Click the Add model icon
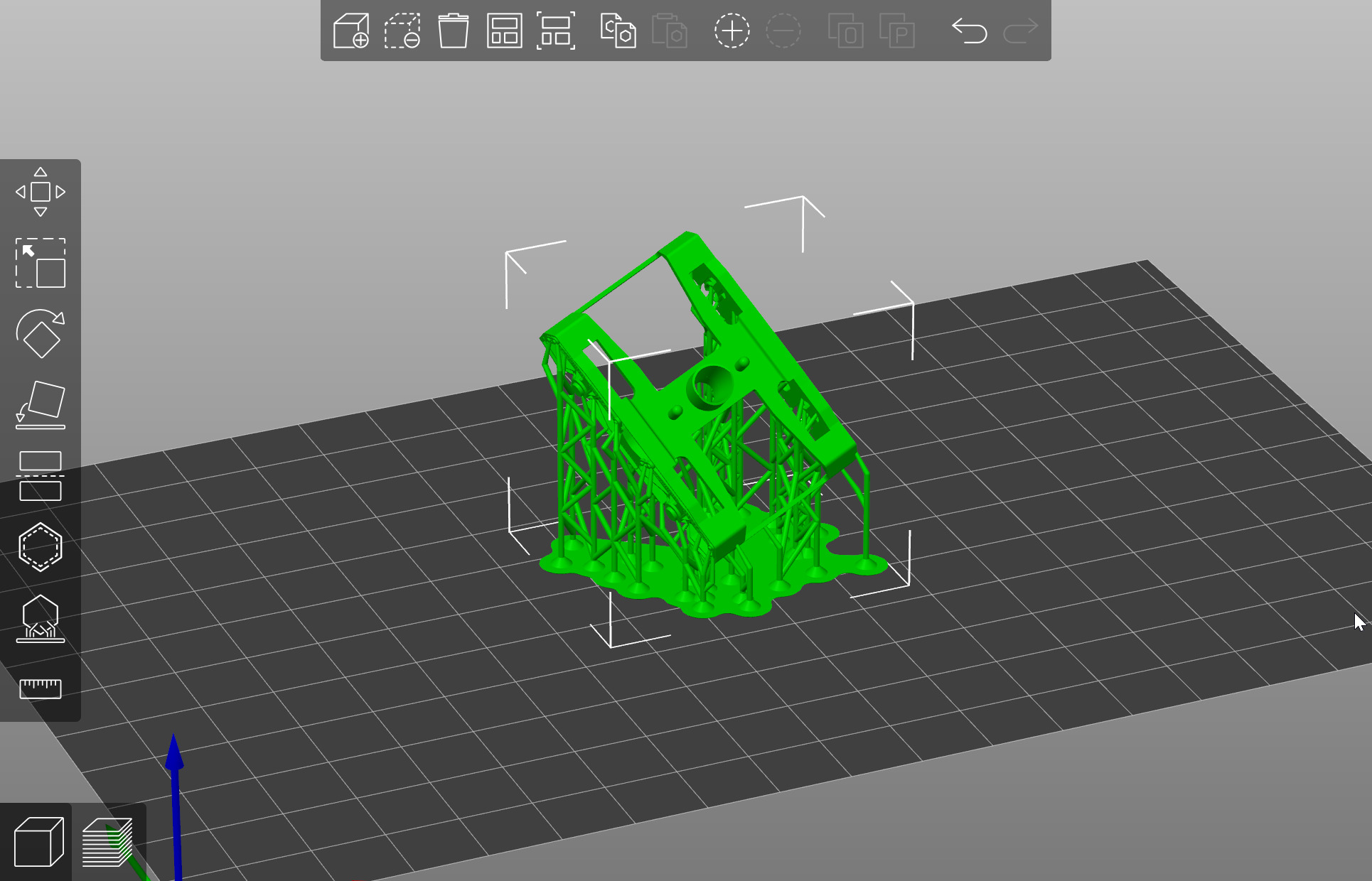 coord(351,31)
